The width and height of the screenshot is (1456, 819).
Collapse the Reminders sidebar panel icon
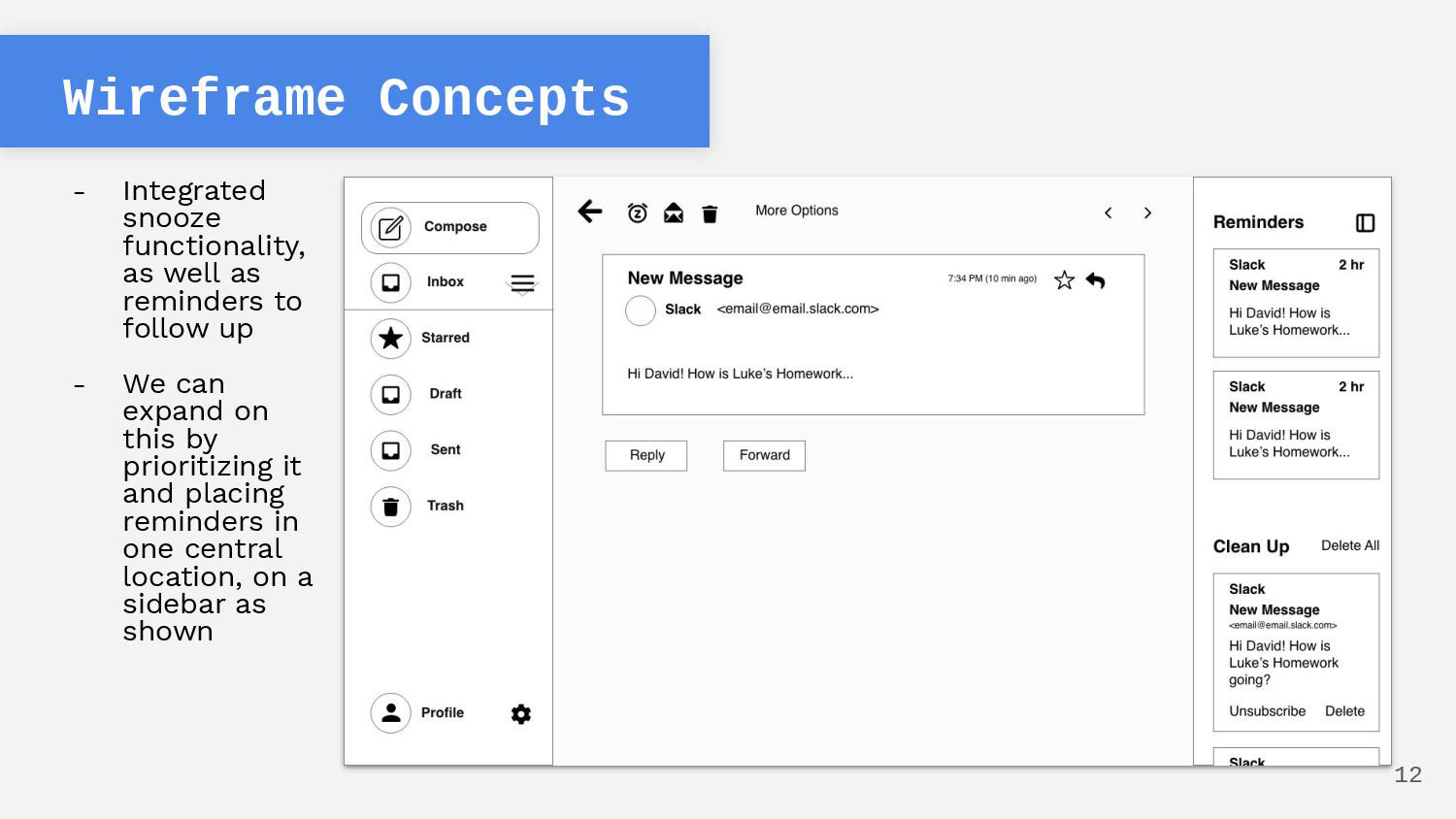[x=1366, y=223]
